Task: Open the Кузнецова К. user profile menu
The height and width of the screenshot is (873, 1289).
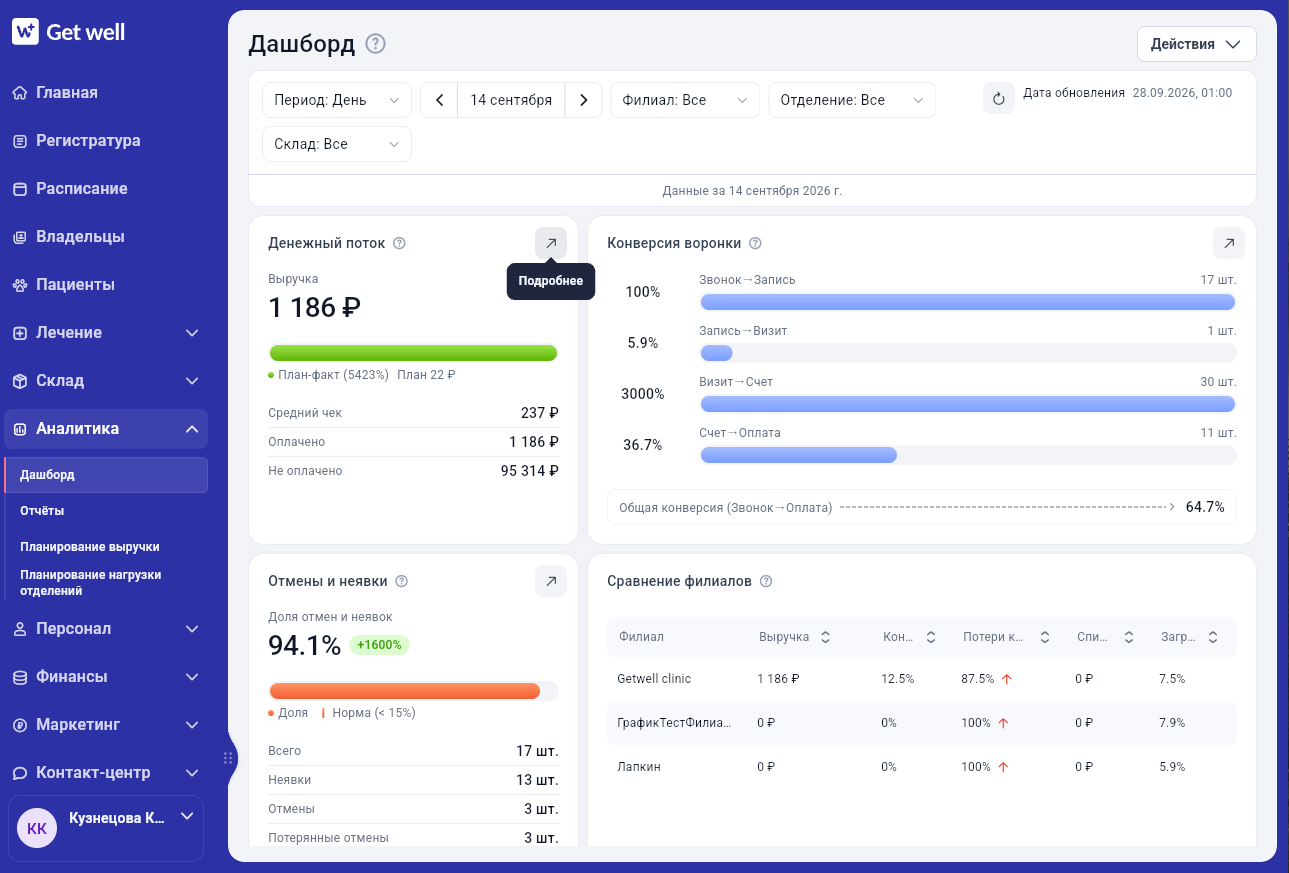Action: 106,828
